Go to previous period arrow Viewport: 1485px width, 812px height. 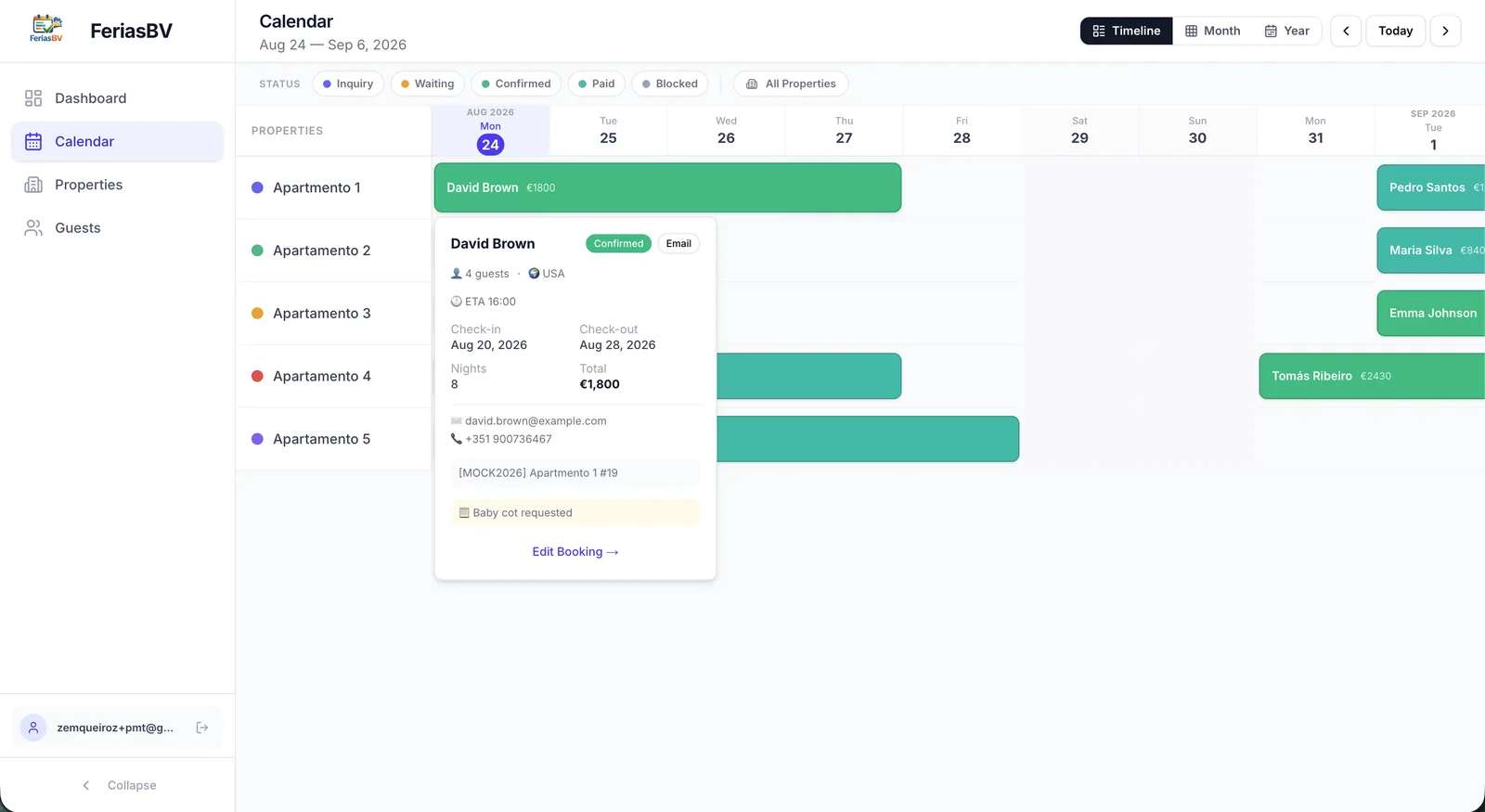pos(1346,31)
